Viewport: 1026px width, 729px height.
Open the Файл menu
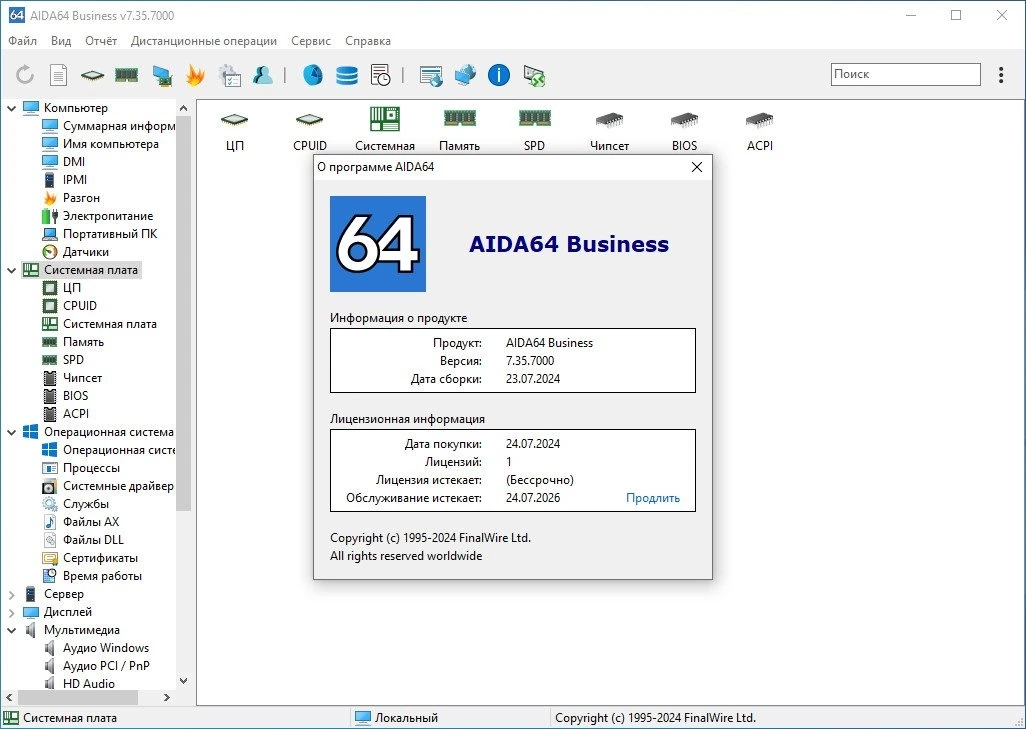22,41
